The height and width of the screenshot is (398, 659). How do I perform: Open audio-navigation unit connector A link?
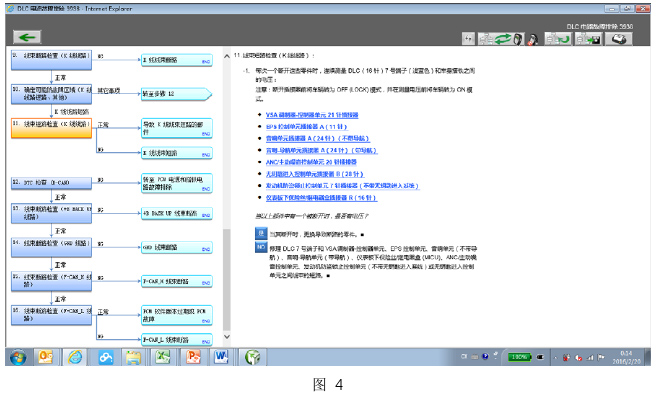tap(322, 150)
